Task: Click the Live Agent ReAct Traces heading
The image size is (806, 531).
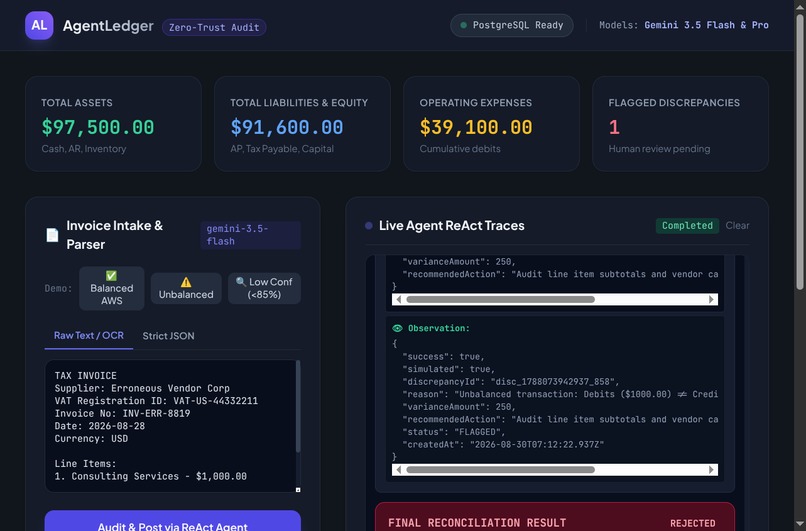Action: 451,225
